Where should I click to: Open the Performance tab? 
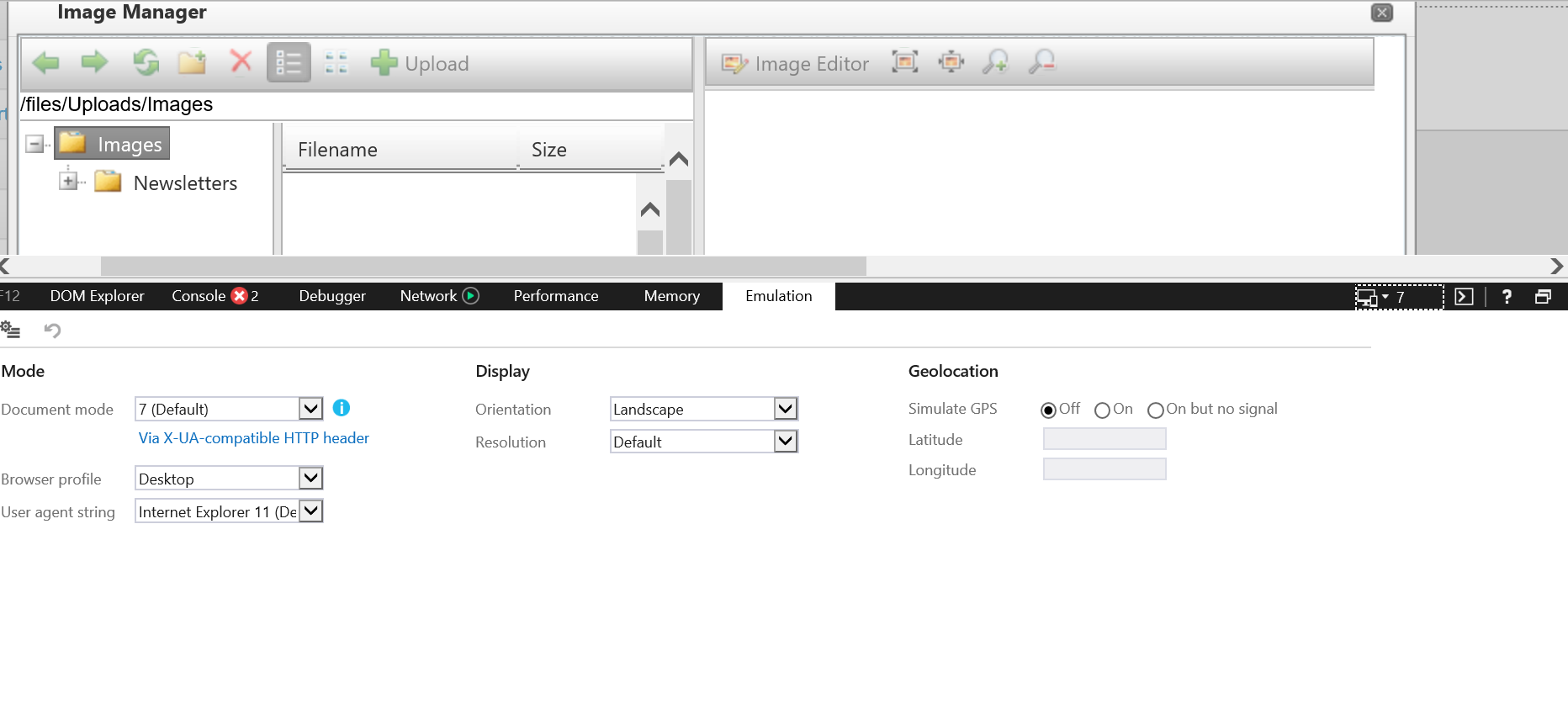556,296
